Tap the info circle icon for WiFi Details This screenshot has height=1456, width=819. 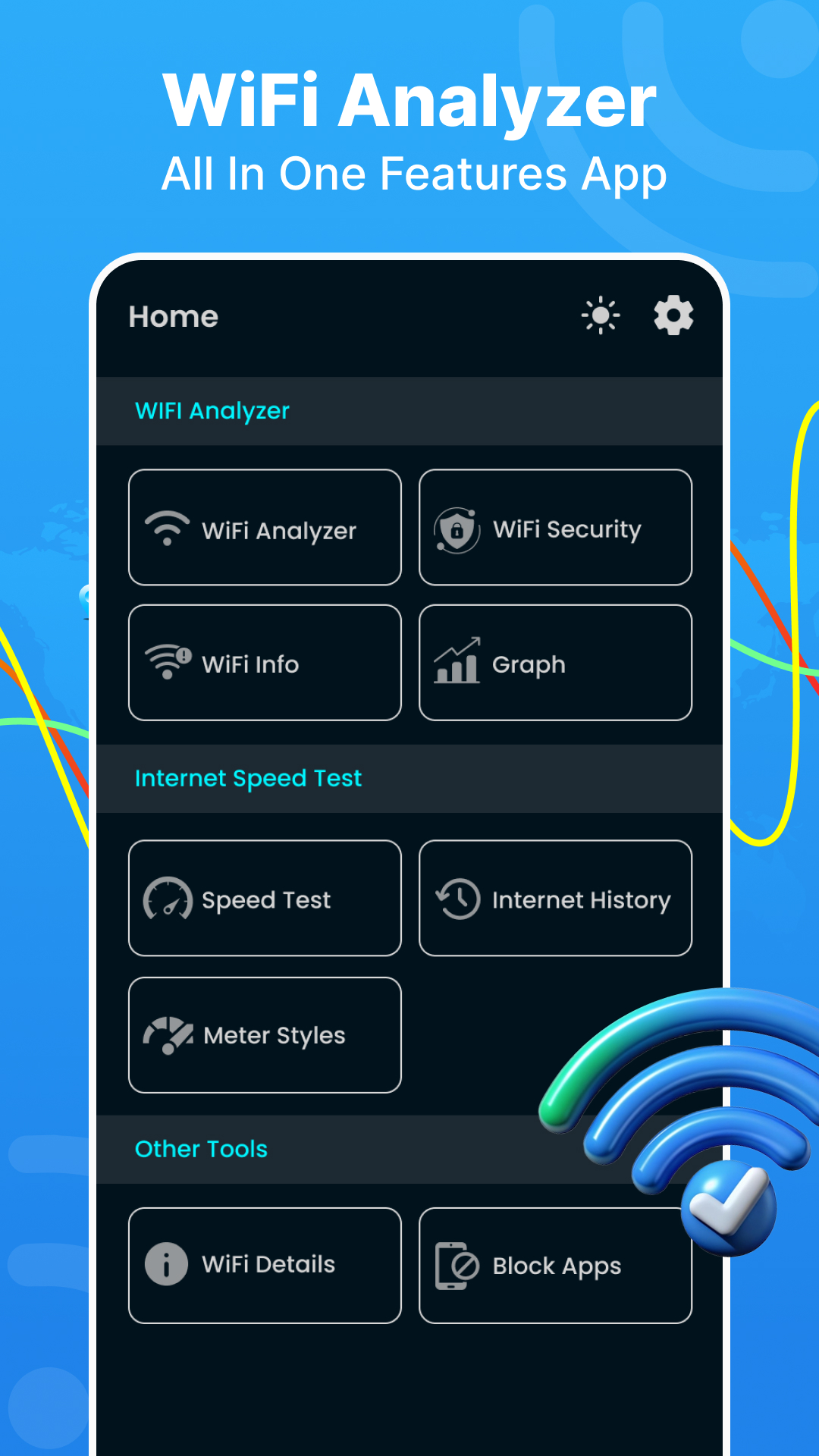166,1264
